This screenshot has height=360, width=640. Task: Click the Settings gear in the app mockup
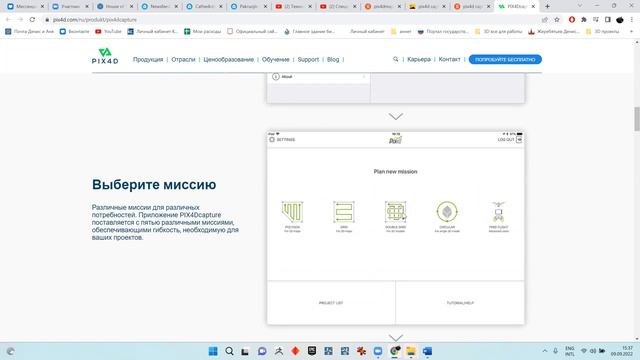click(x=272, y=140)
